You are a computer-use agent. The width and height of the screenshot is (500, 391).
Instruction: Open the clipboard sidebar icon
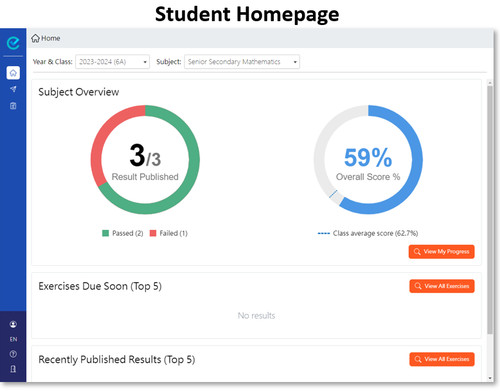13,106
